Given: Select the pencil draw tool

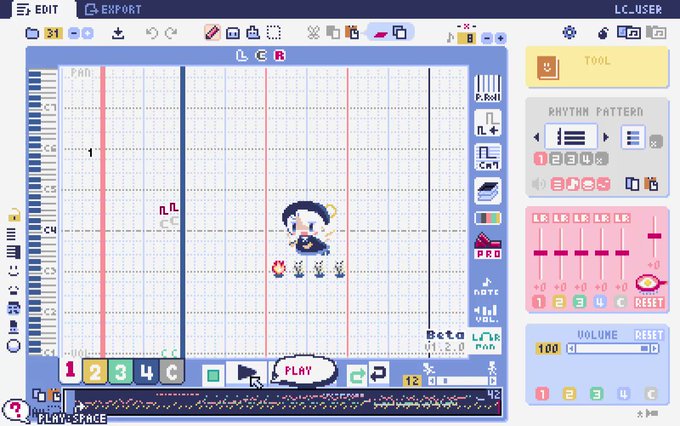Looking at the screenshot, I should pos(212,33).
